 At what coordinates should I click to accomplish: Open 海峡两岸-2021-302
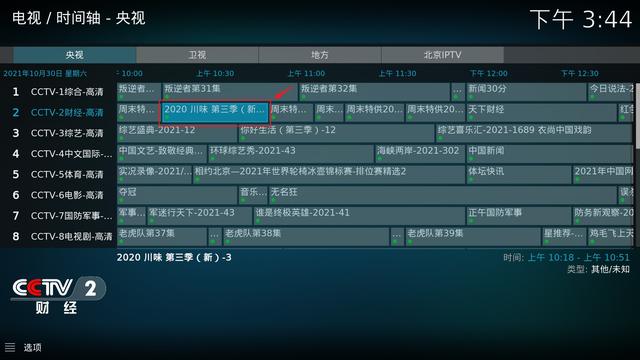click(x=420, y=154)
